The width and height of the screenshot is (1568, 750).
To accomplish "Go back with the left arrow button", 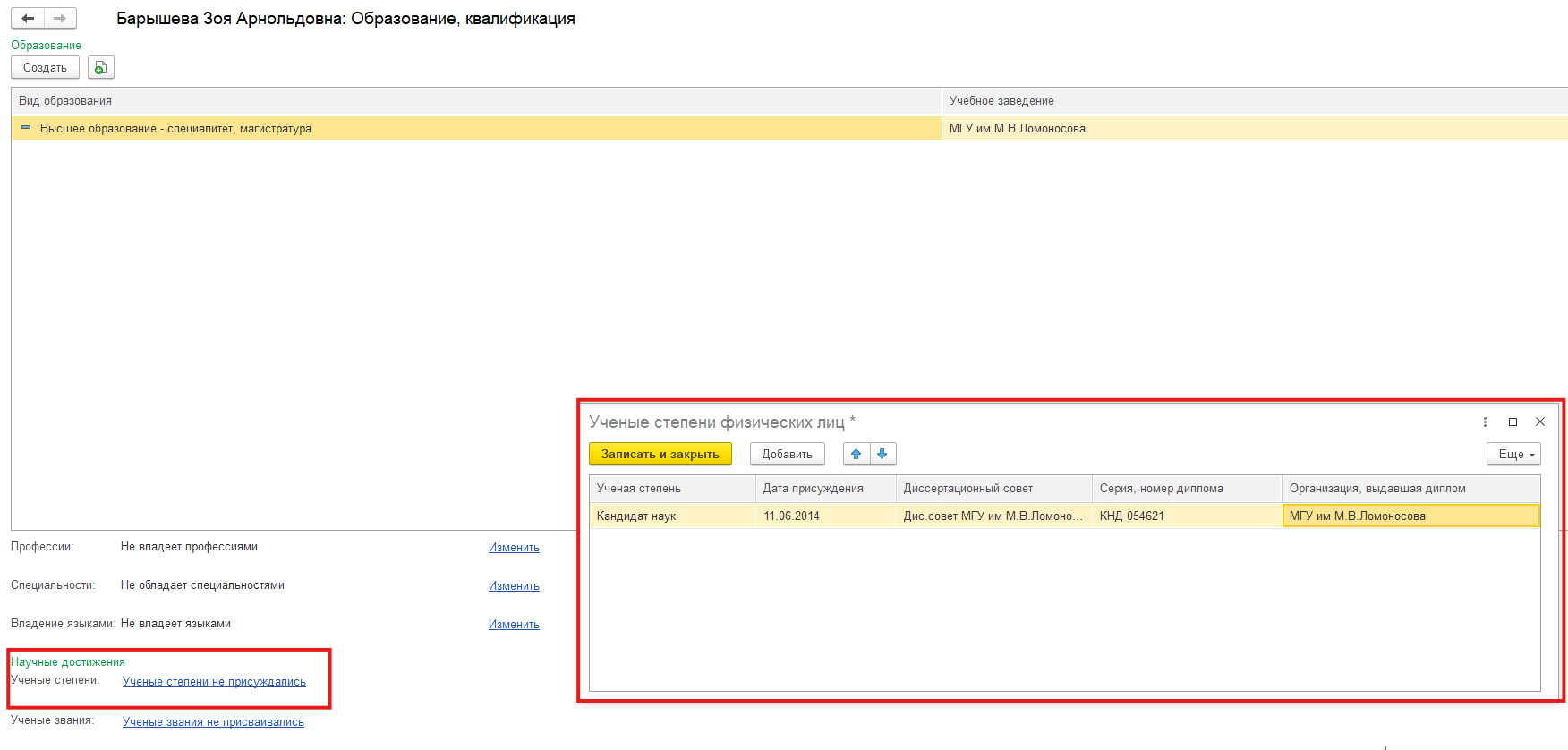I will pyautogui.click(x=28, y=18).
